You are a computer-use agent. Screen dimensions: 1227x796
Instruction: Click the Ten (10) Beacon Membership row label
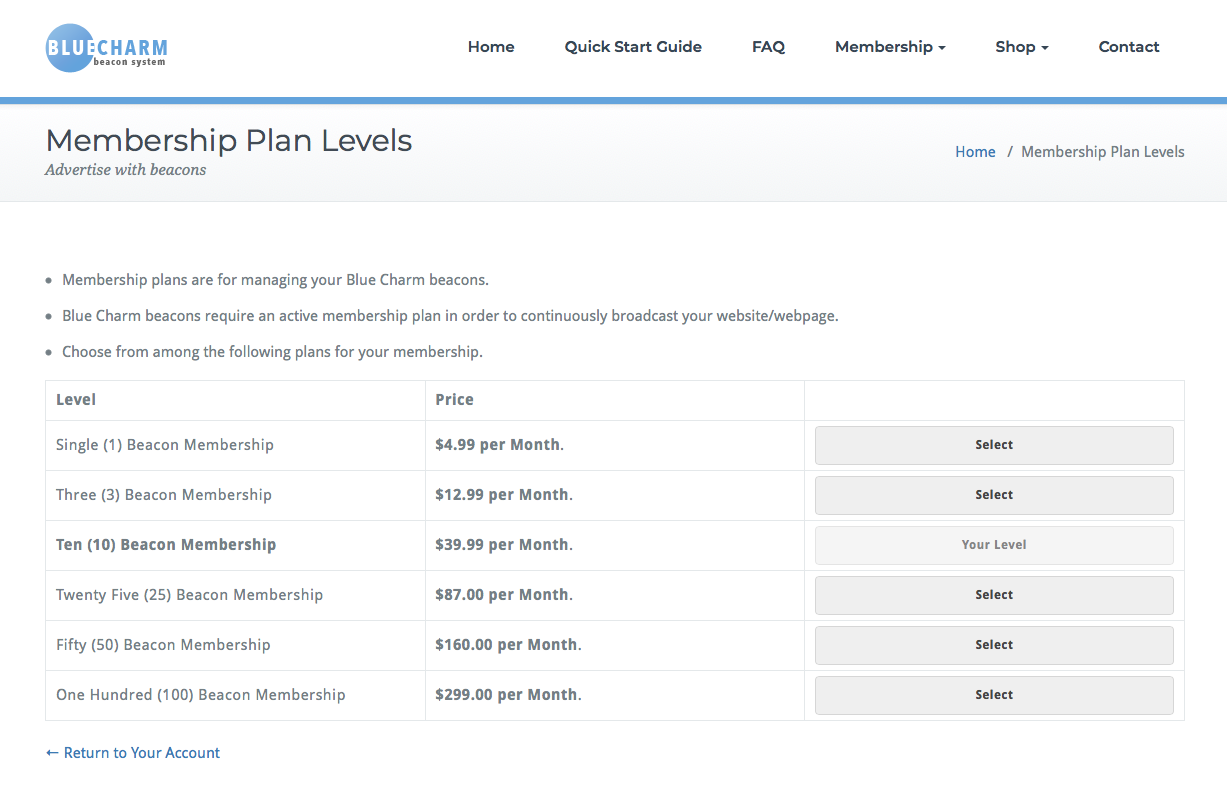tap(166, 545)
